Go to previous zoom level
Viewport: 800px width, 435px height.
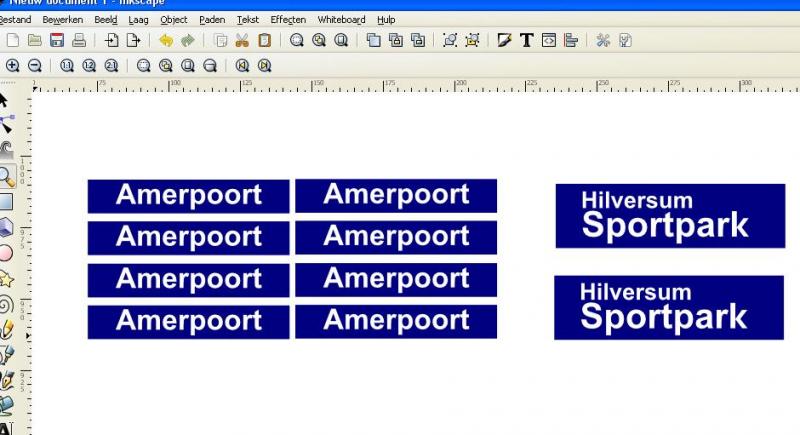pyautogui.click(x=242, y=65)
